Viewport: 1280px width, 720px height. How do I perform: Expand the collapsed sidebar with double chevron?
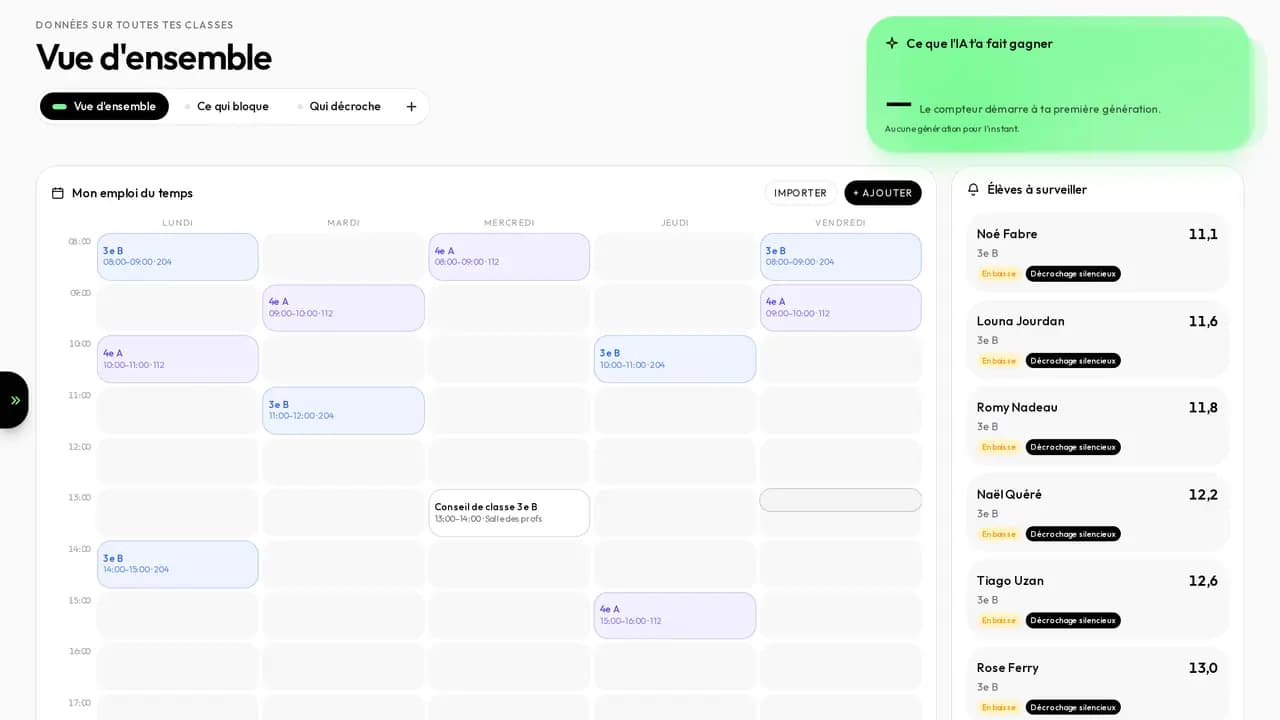(x=14, y=400)
